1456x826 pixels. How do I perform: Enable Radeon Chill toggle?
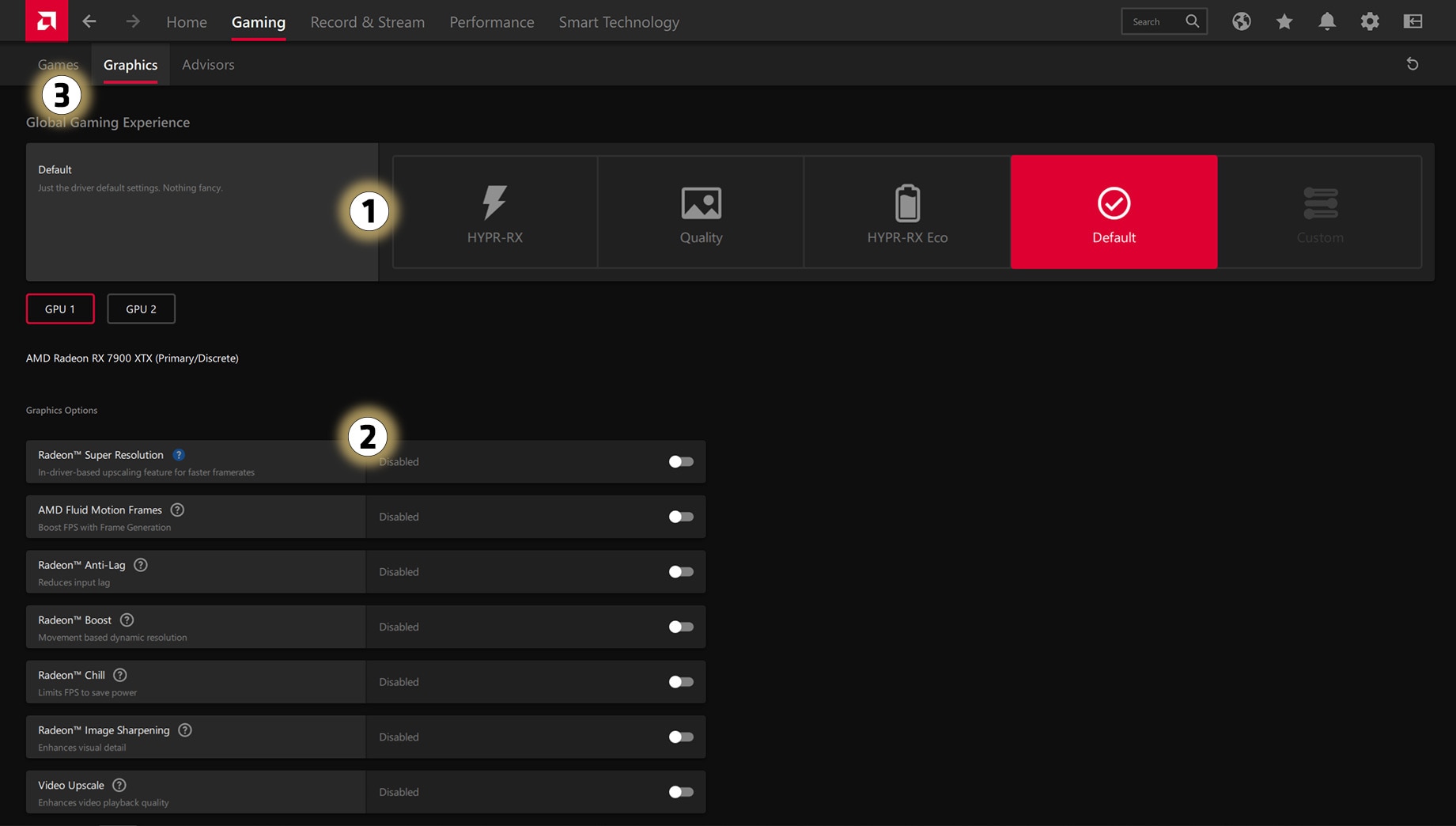(x=681, y=682)
